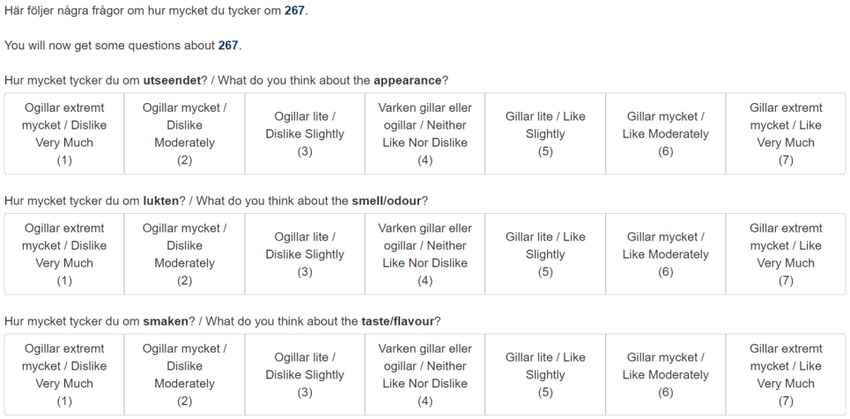Pick Neither Like Nor Dislike for smell/odour
Screen dimensions: 850x419
pos(425,254)
